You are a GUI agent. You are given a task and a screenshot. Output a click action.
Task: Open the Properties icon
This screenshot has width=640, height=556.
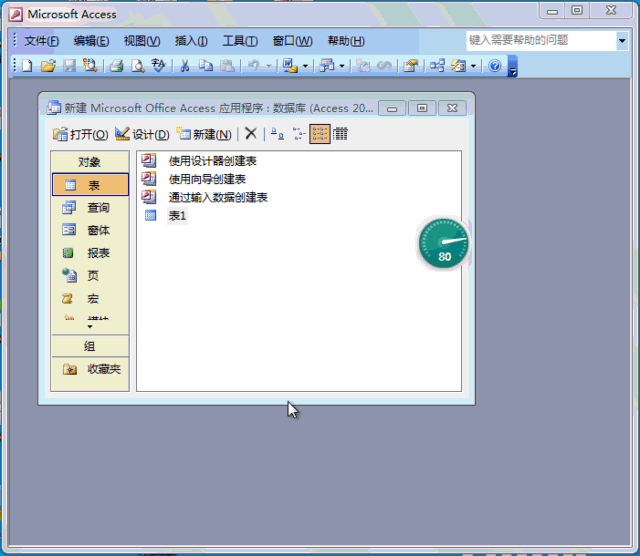click(411, 66)
